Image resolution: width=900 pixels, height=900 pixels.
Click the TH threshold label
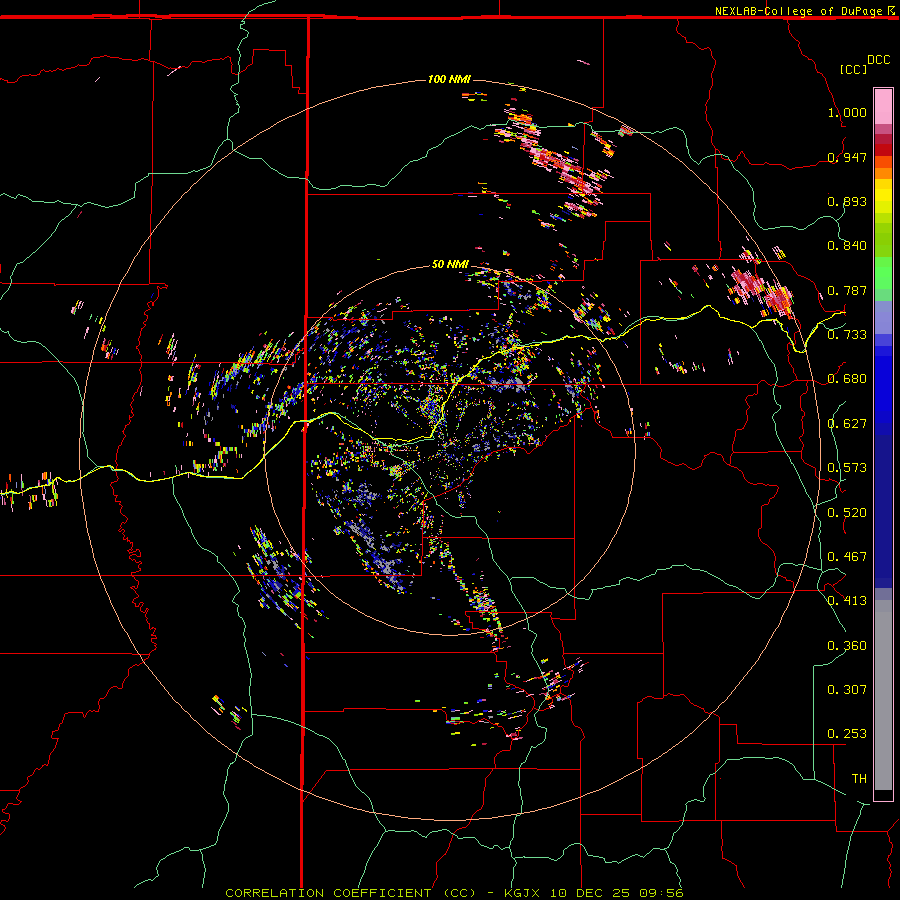tap(859, 779)
